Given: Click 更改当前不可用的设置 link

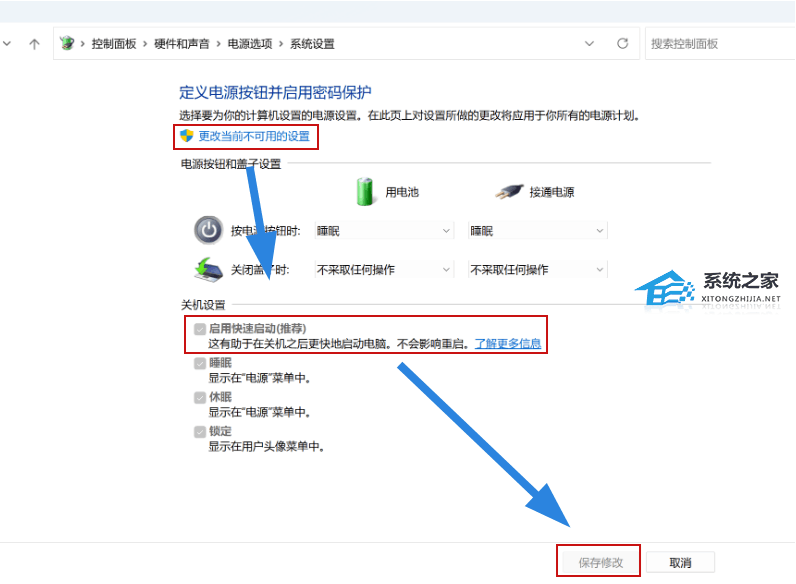Looking at the screenshot, I should [254, 136].
